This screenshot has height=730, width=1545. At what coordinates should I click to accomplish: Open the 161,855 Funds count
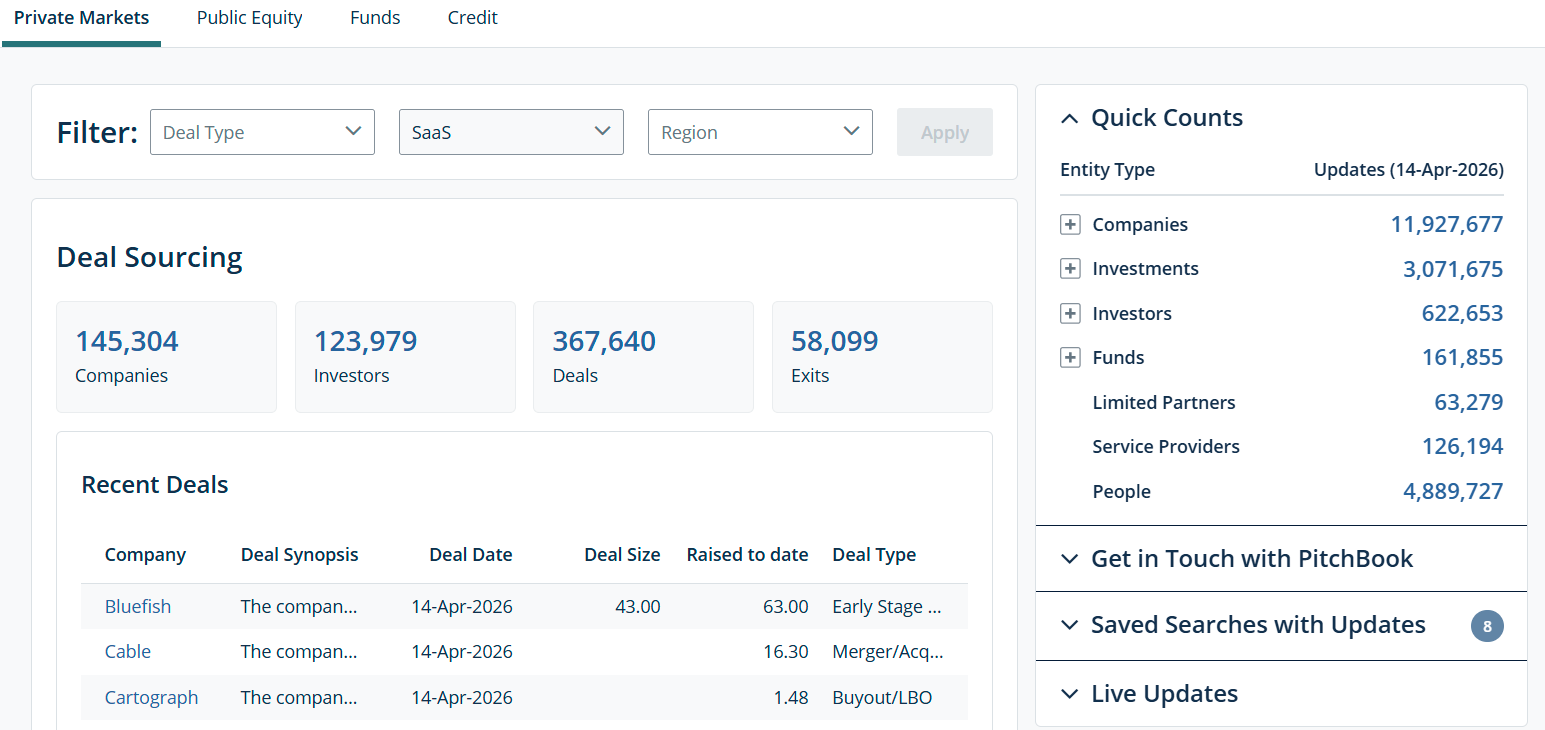1462,357
